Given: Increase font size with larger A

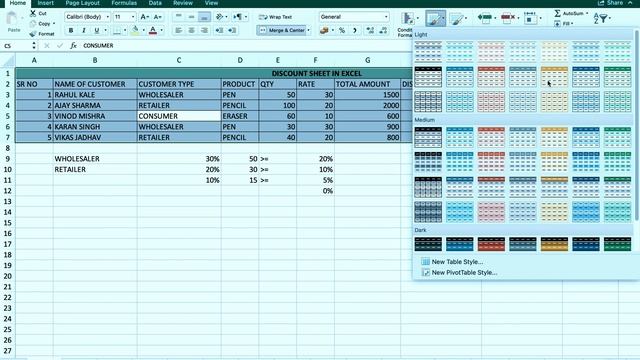Looking at the screenshot, I should coord(144,17).
